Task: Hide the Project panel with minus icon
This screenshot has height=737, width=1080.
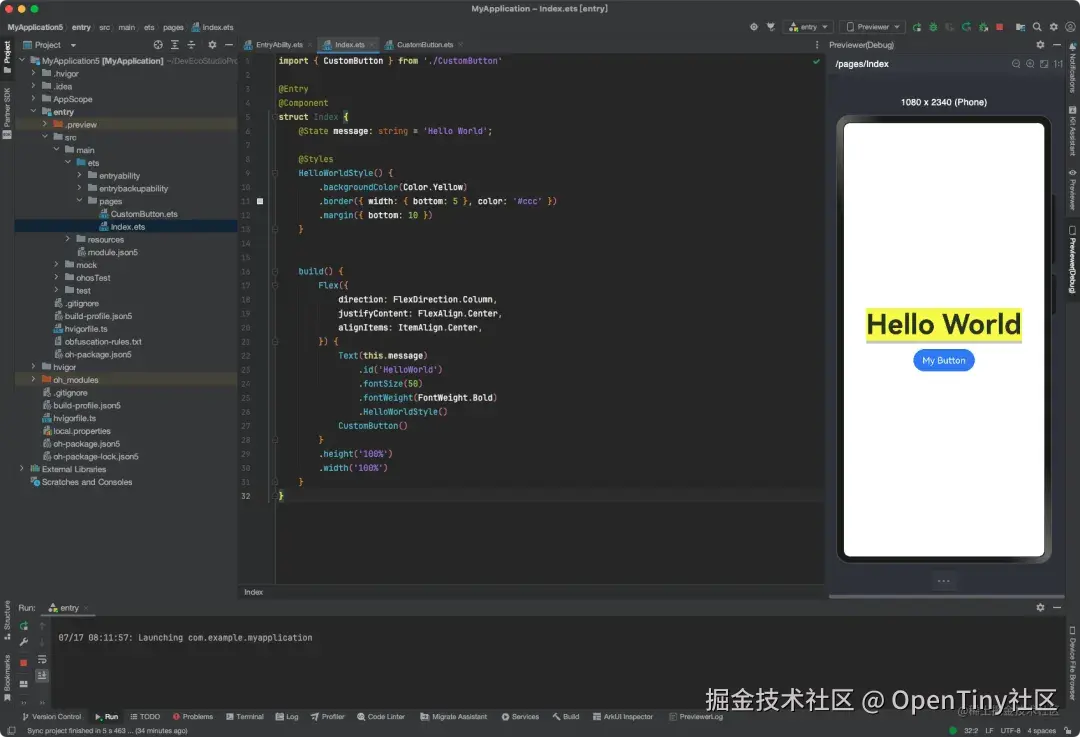Action: click(x=229, y=45)
